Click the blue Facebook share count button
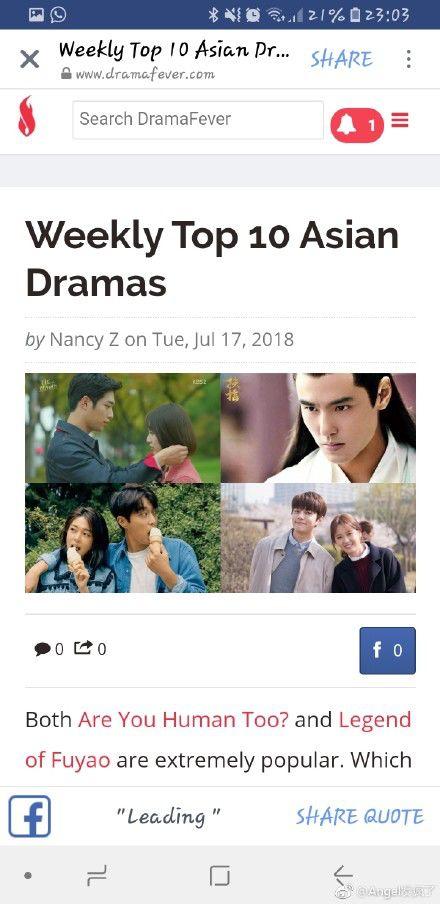This screenshot has height=904, width=440. pyautogui.click(x=387, y=650)
